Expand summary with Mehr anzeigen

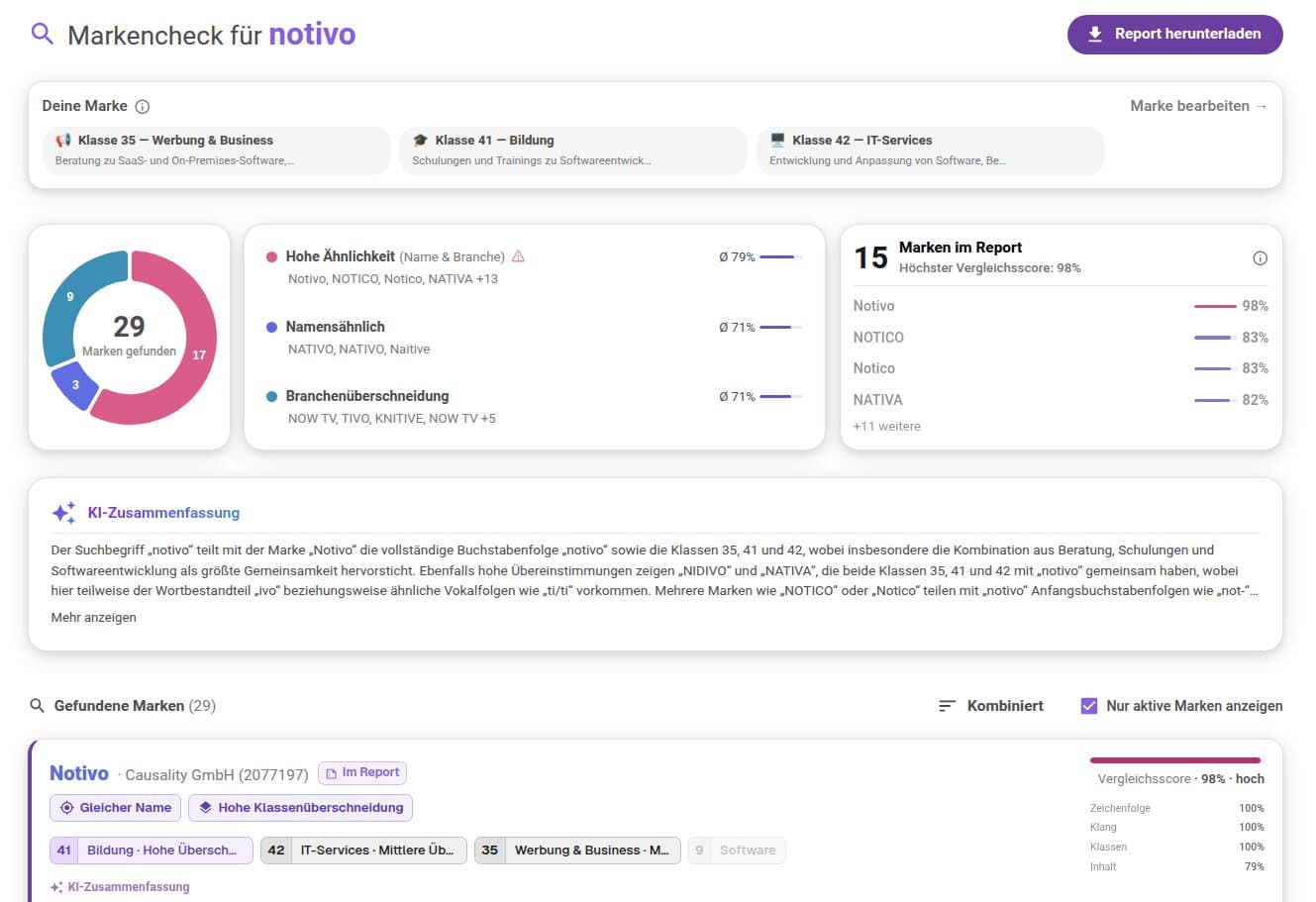(94, 618)
